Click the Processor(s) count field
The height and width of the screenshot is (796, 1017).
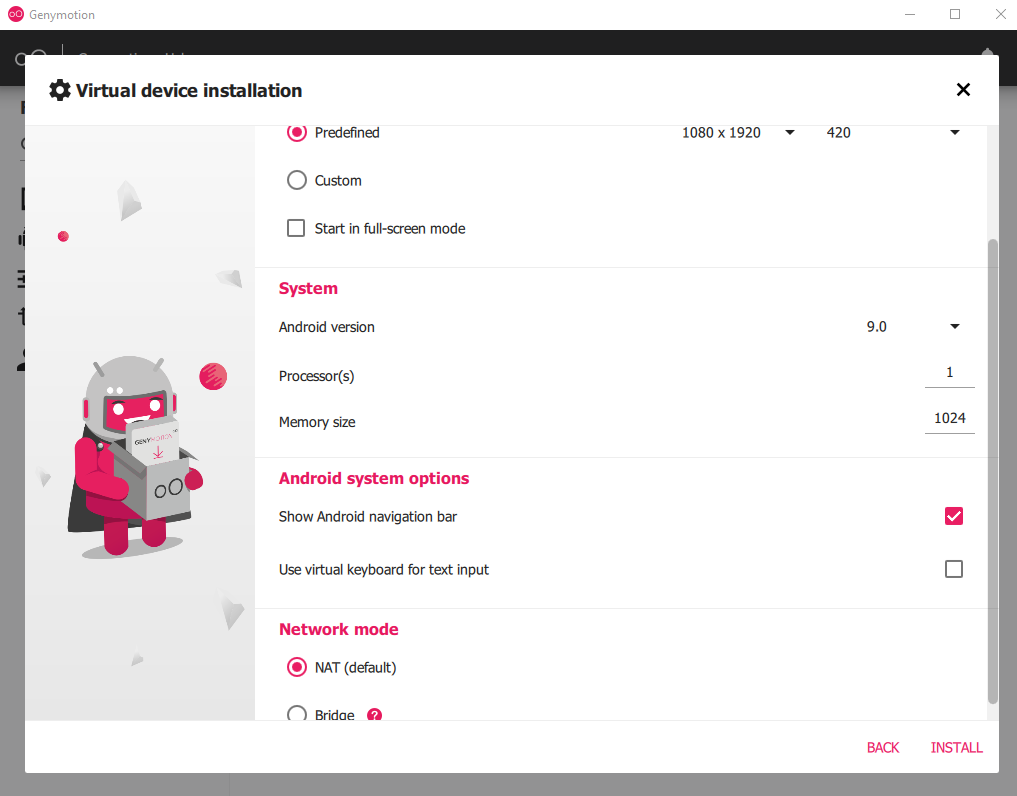click(x=950, y=374)
